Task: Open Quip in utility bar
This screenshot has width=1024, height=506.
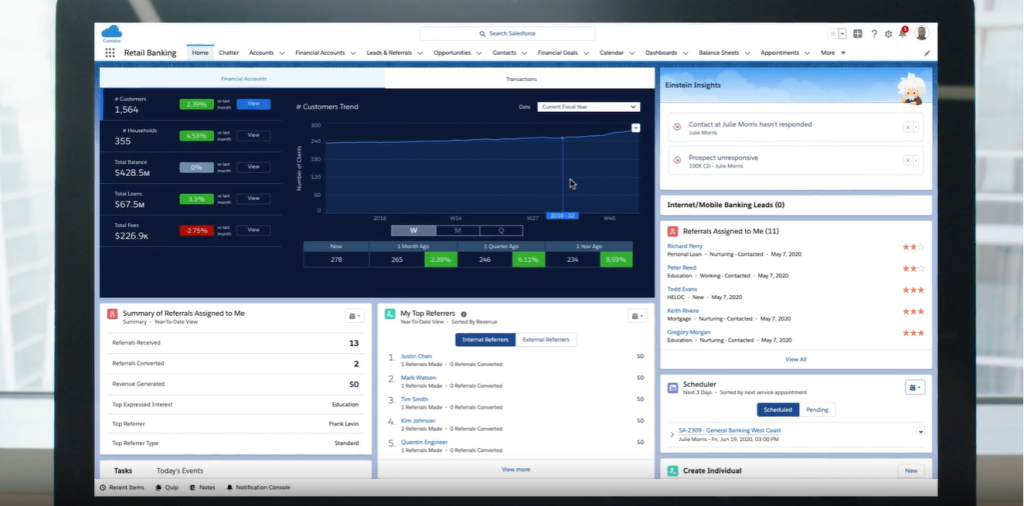Action: tap(167, 488)
